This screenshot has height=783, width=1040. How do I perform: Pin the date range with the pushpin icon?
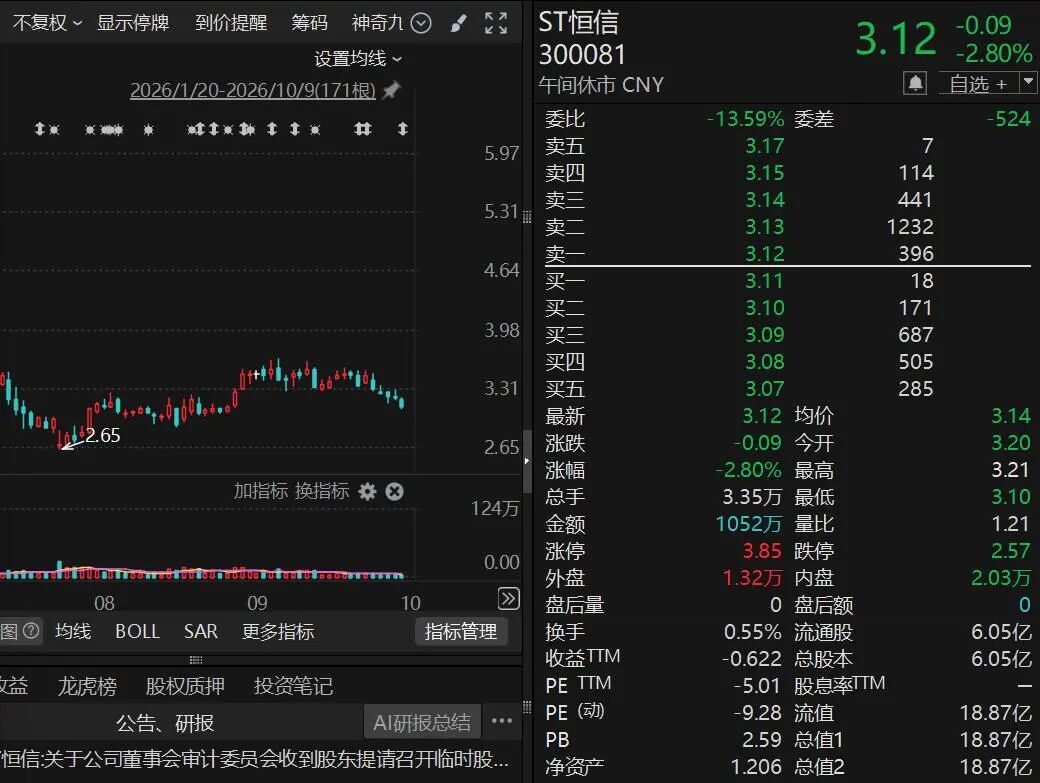[x=391, y=90]
